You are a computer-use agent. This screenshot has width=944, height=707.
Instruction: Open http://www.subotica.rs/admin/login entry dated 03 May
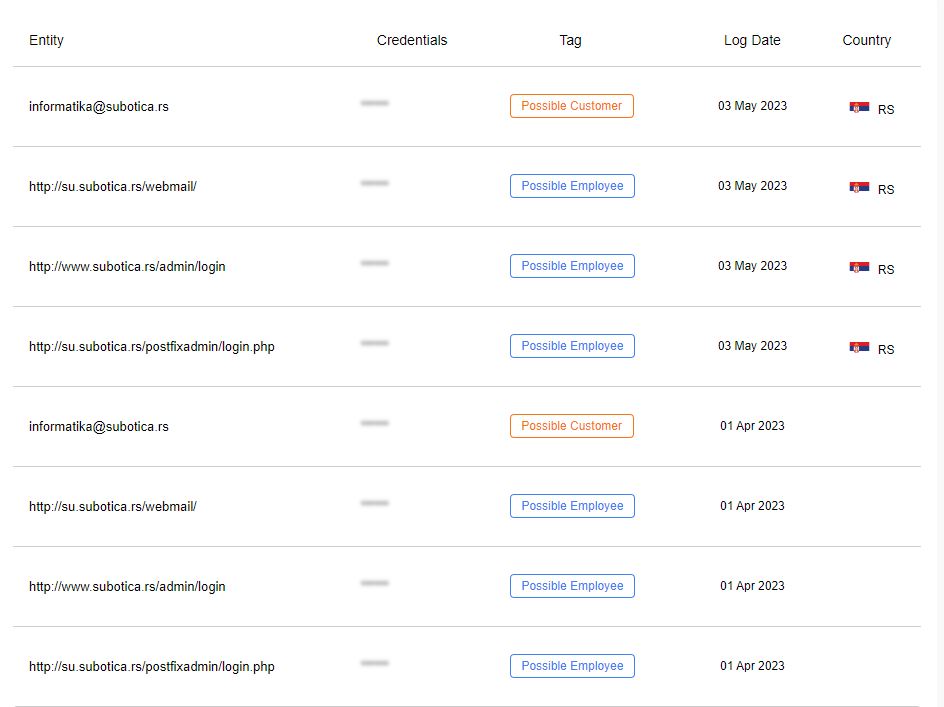(x=127, y=267)
